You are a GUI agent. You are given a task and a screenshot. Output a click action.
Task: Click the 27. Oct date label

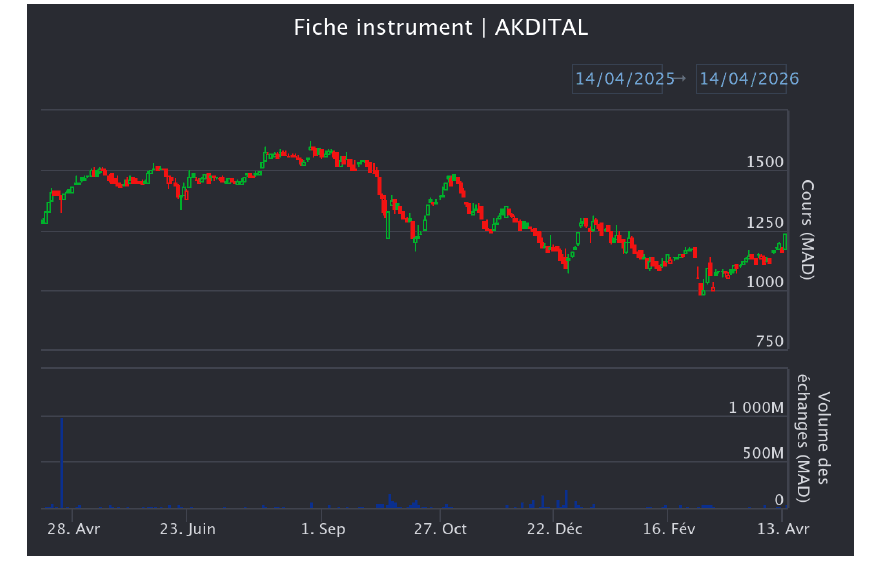tap(440, 529)
